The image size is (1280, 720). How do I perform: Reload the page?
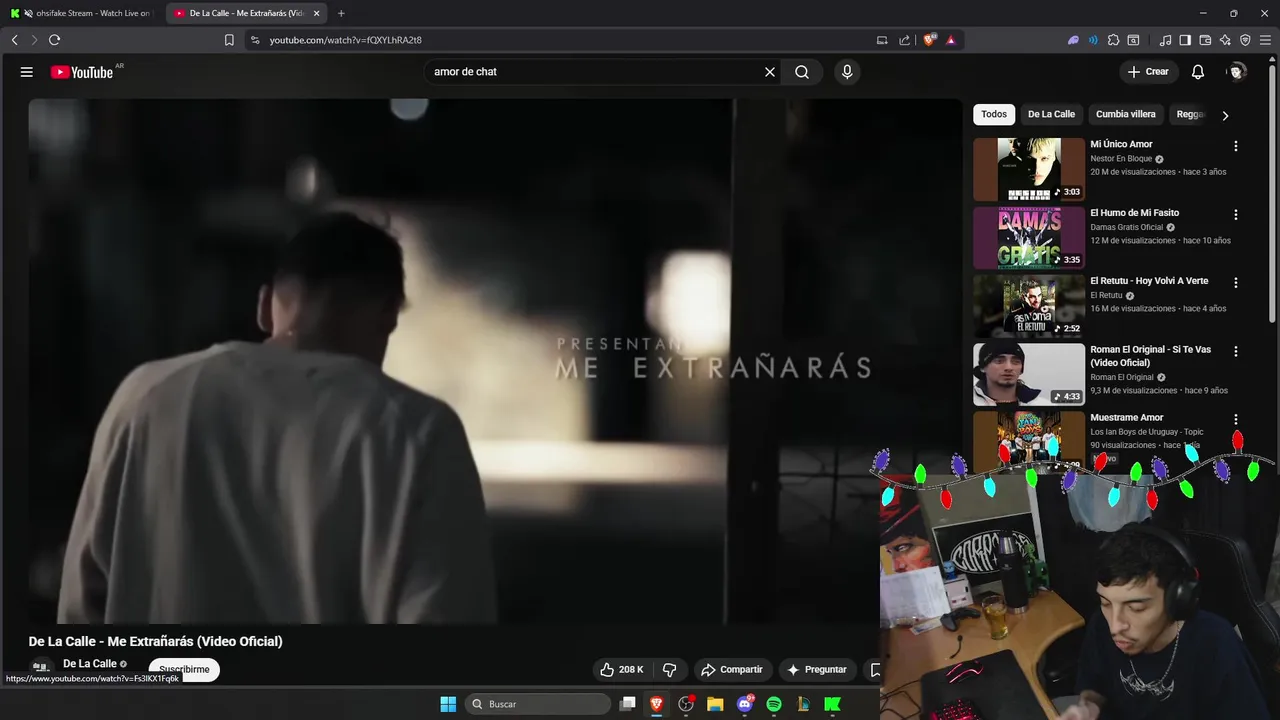(54, 40)
